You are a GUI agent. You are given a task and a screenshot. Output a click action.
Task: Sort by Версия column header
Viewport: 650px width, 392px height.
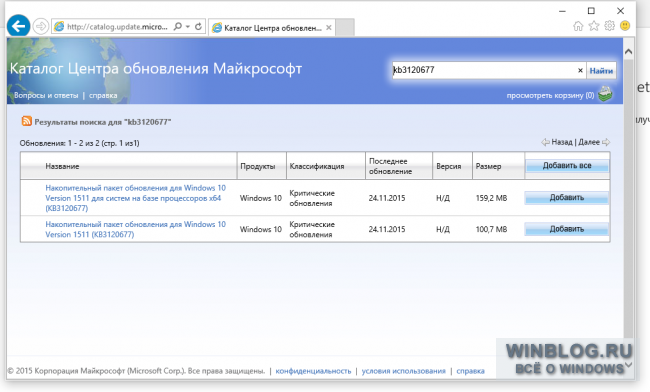pyautogui.click(x=449, y=166)
